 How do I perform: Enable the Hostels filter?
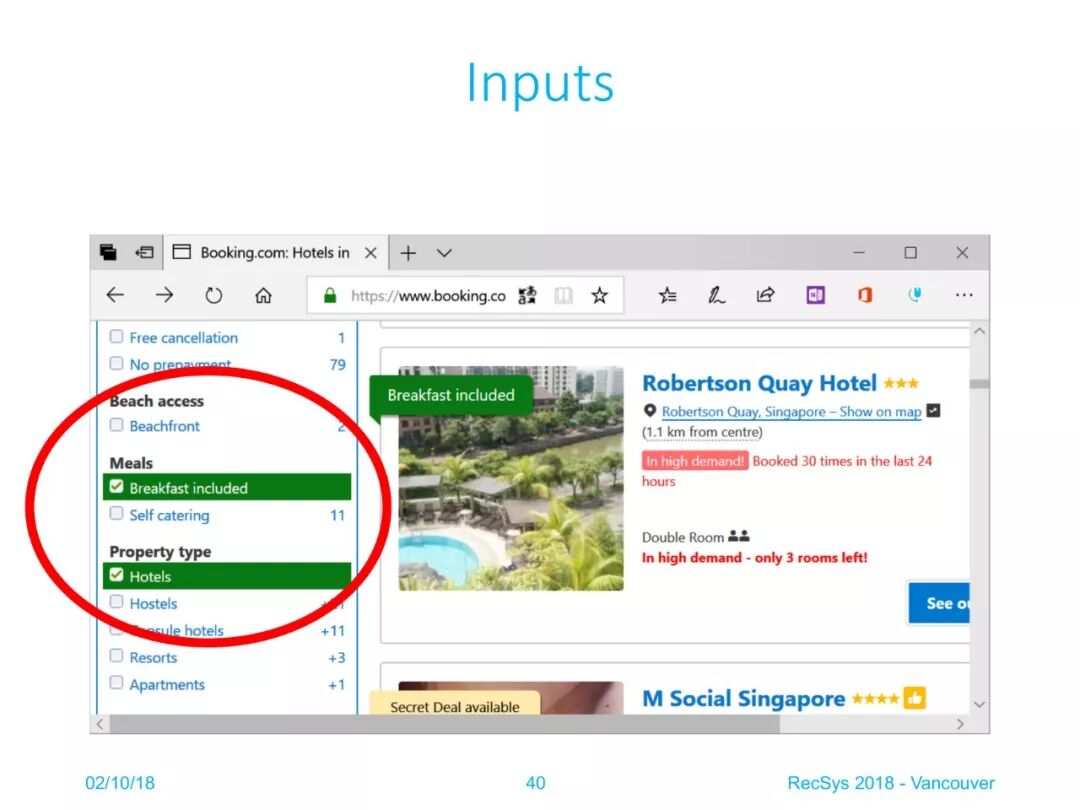(116, 602)
